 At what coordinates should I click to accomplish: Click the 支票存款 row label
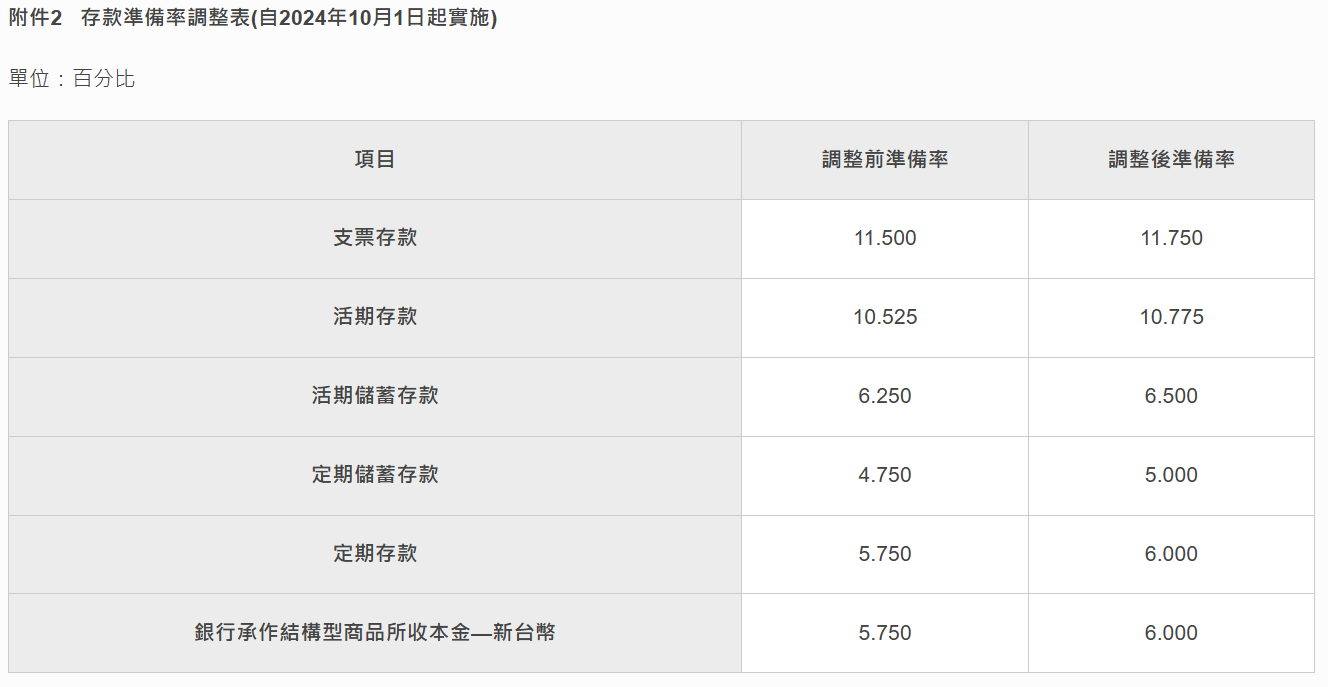[375, 238]
